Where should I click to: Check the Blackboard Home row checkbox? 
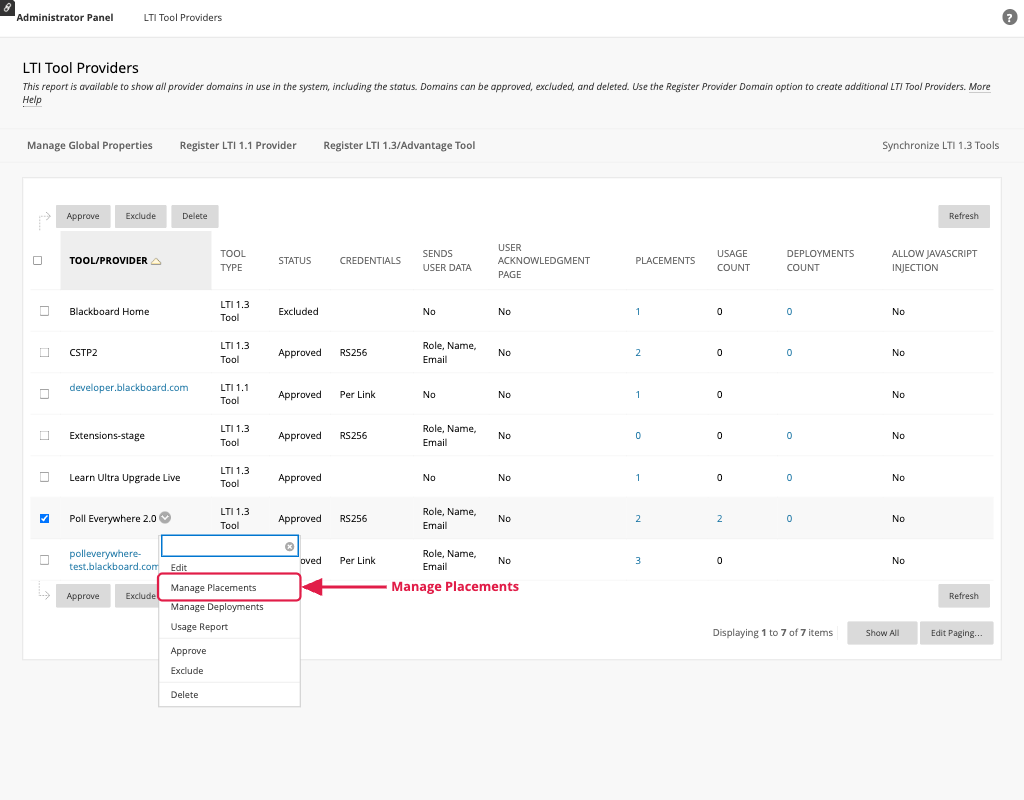44,311
